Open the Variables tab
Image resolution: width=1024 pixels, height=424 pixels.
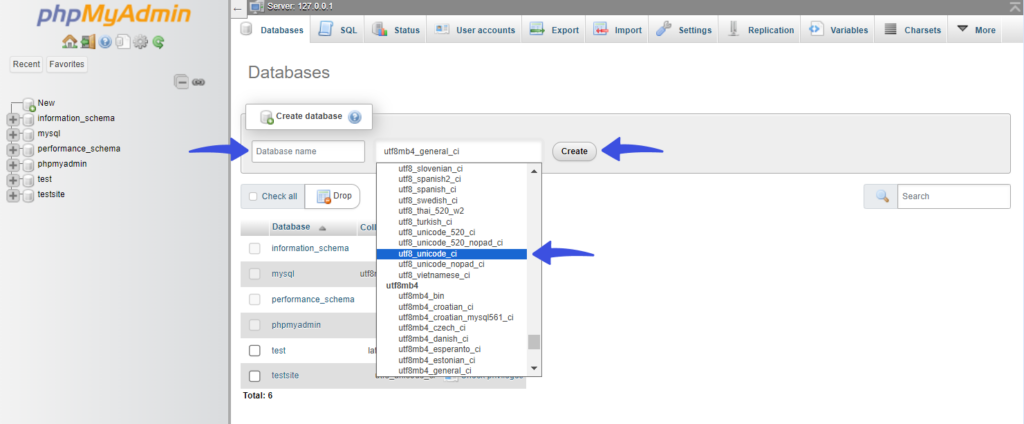[x=839, y=30]
